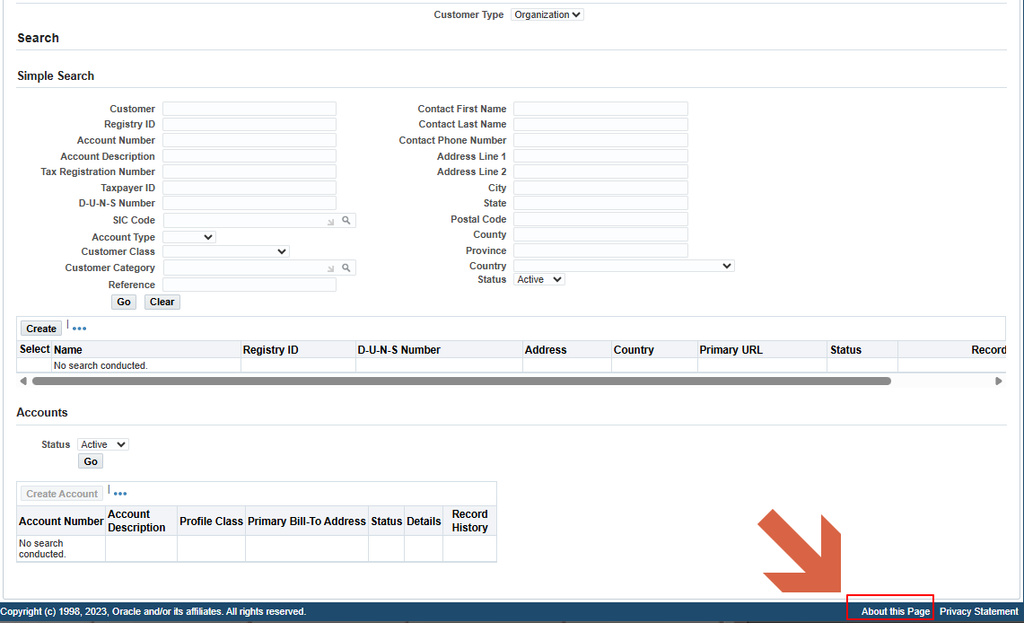The width and height of the screenshot is (1024, 623).
Task: Focus the Address Line 2 field
Action: [x=600, y=172]
